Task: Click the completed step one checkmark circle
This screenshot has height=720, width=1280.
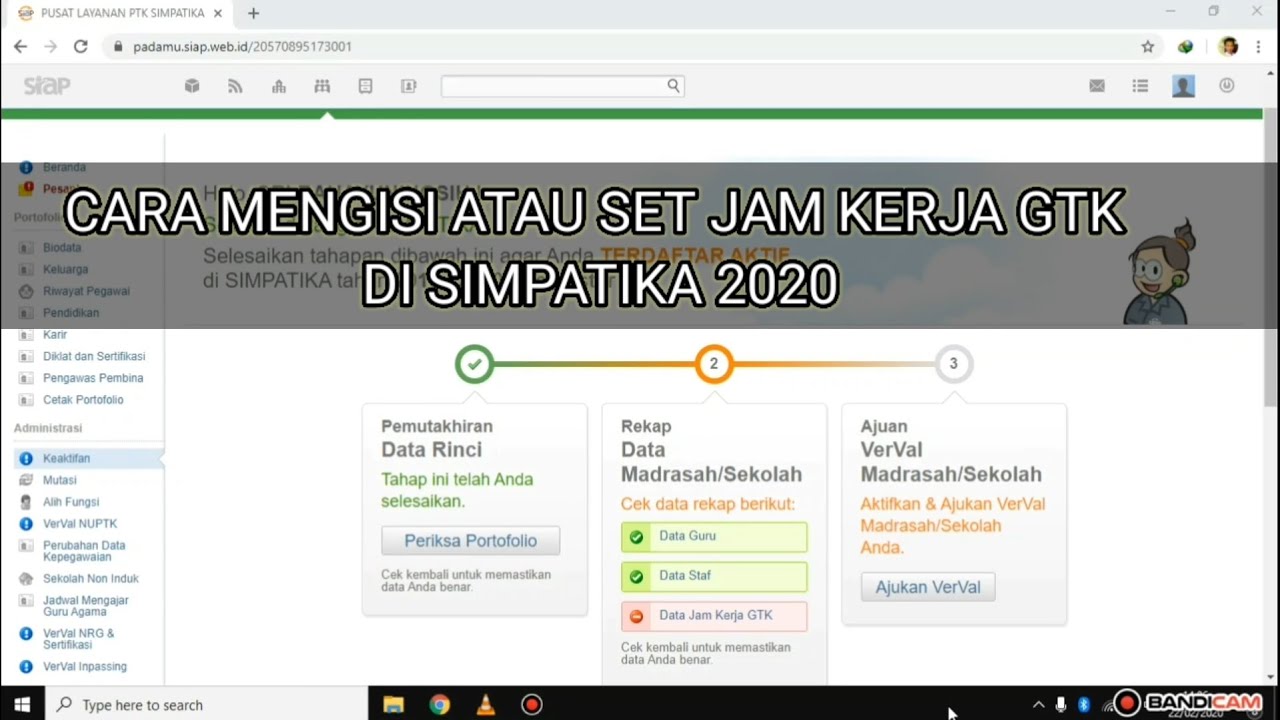Action: 474,364
